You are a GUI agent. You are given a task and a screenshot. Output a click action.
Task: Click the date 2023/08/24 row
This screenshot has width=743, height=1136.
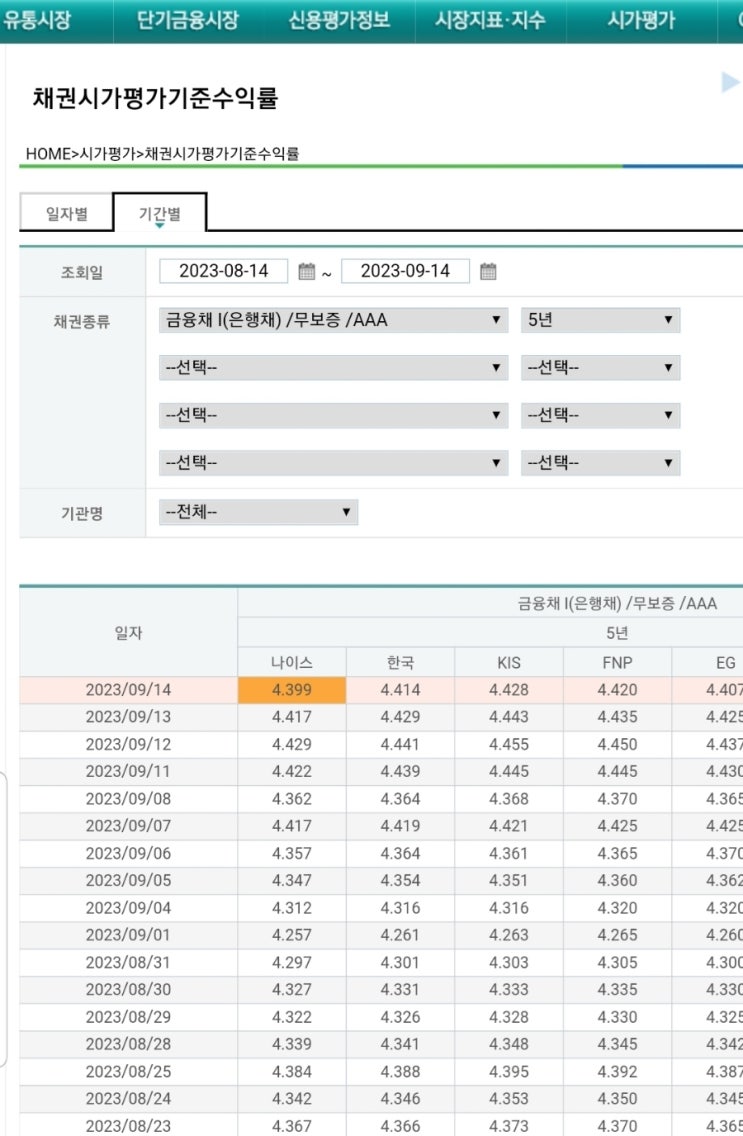[x=128, y=1098]
